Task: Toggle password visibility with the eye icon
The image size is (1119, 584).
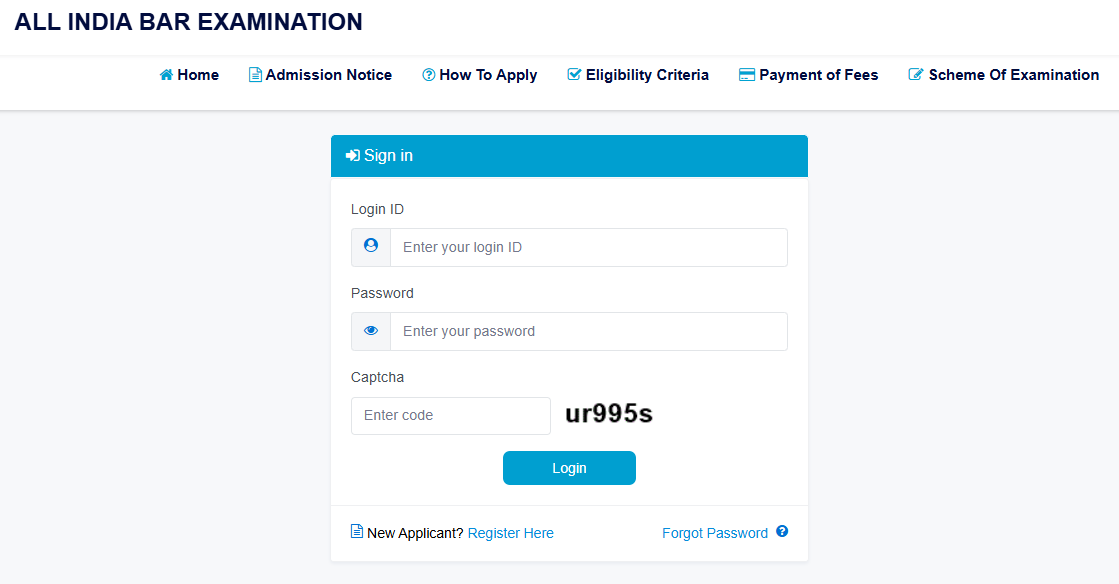Action: pos(371,331)
